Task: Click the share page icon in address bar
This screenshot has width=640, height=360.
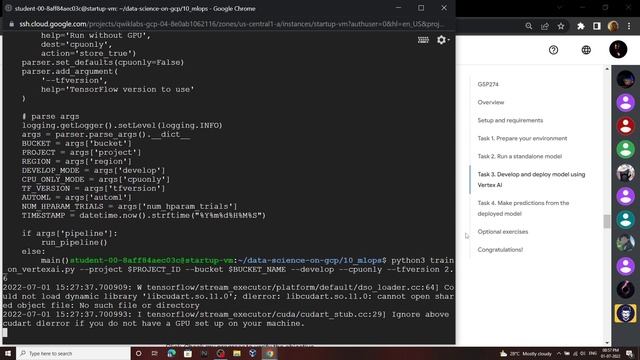Action: tap(544, 26)
